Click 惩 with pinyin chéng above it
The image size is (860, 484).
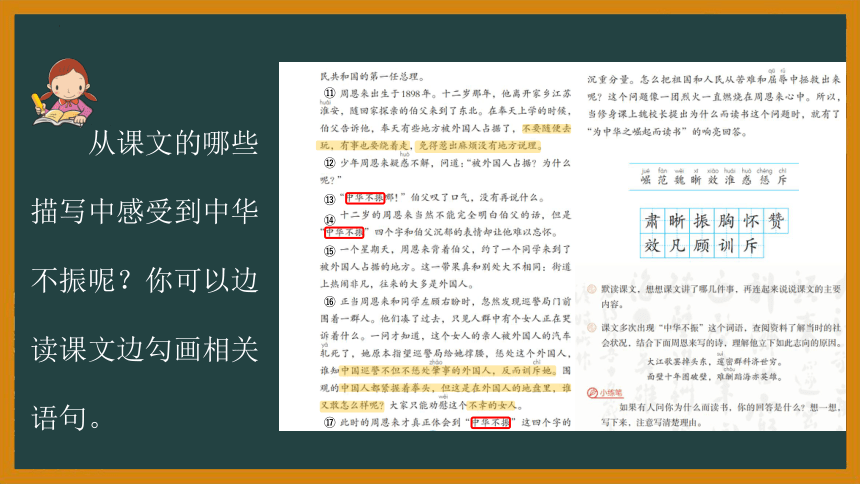coord(765,180)
